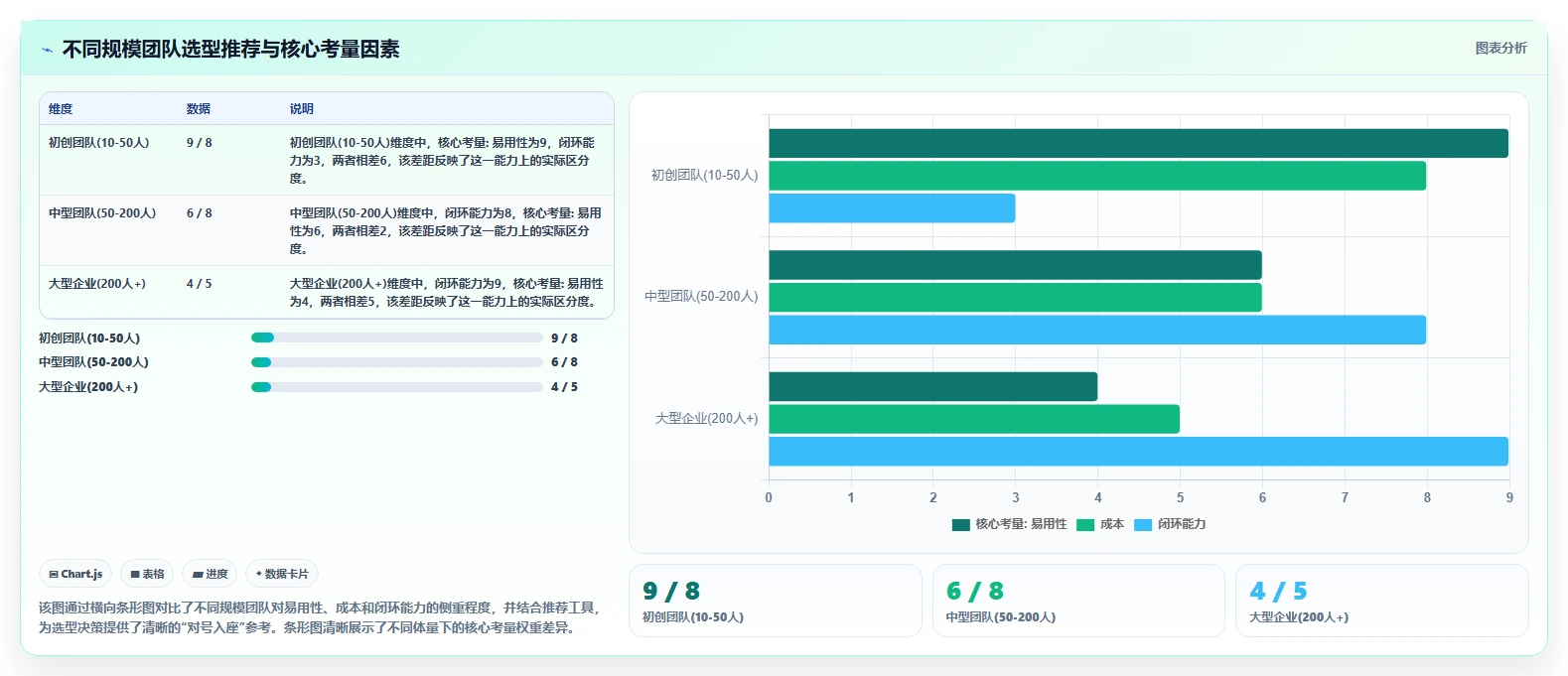Click chart y-axis label 大型企业(200人+)
Screen dimensions: 1568x676
[x=706, y=419]
